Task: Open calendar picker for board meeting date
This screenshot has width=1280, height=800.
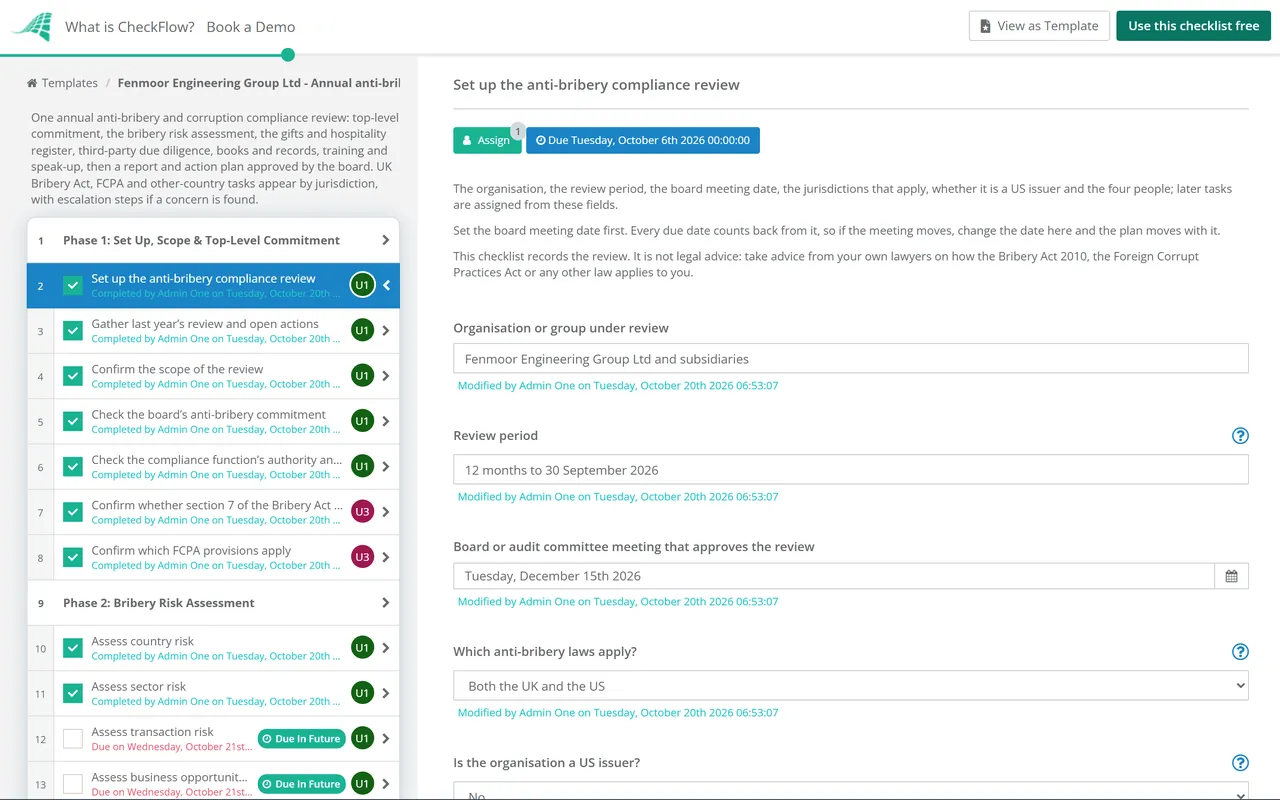Action: pyautogui.click(x=1231, y=576)
